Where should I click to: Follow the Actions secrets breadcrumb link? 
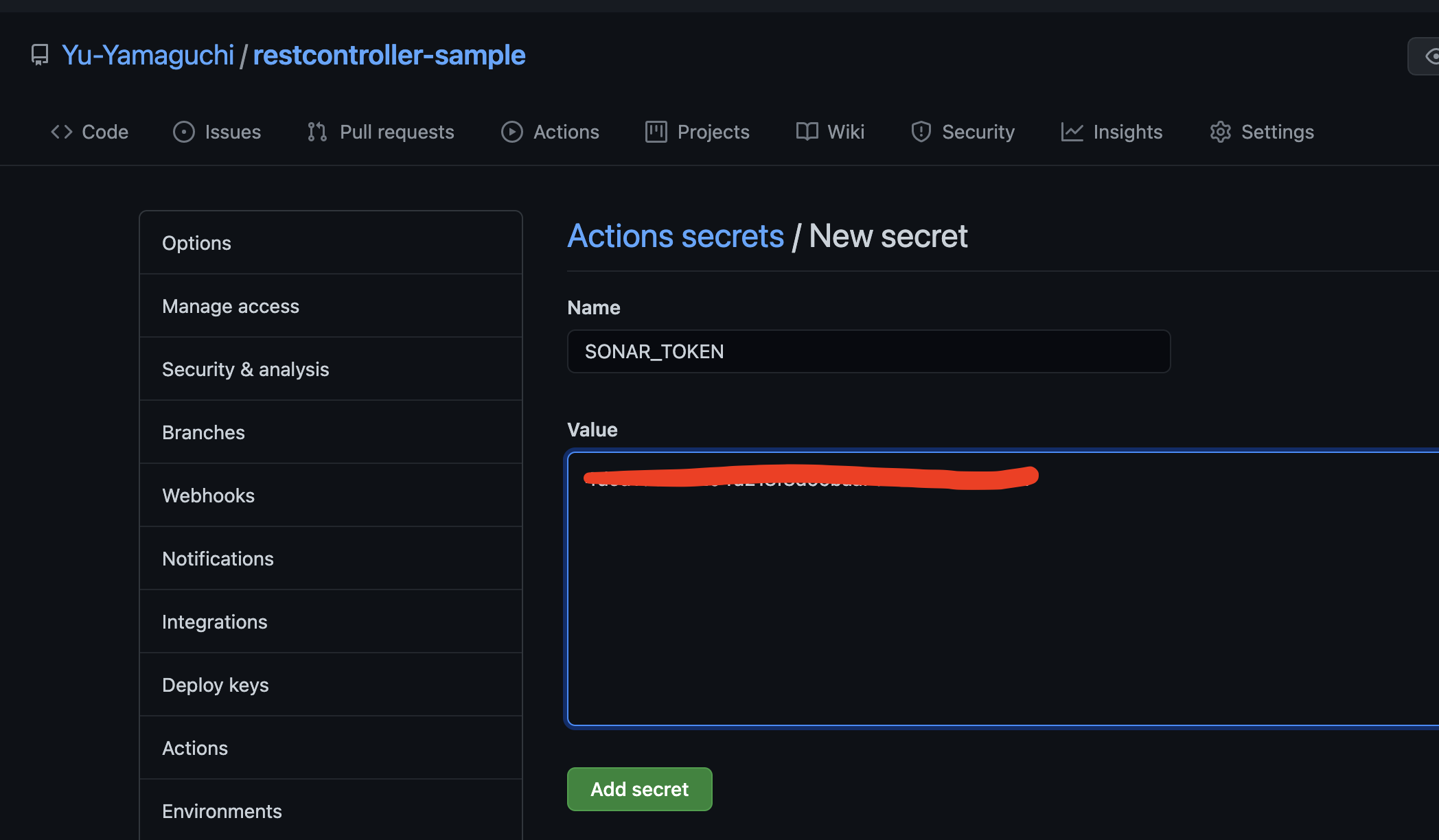(676, 235)
